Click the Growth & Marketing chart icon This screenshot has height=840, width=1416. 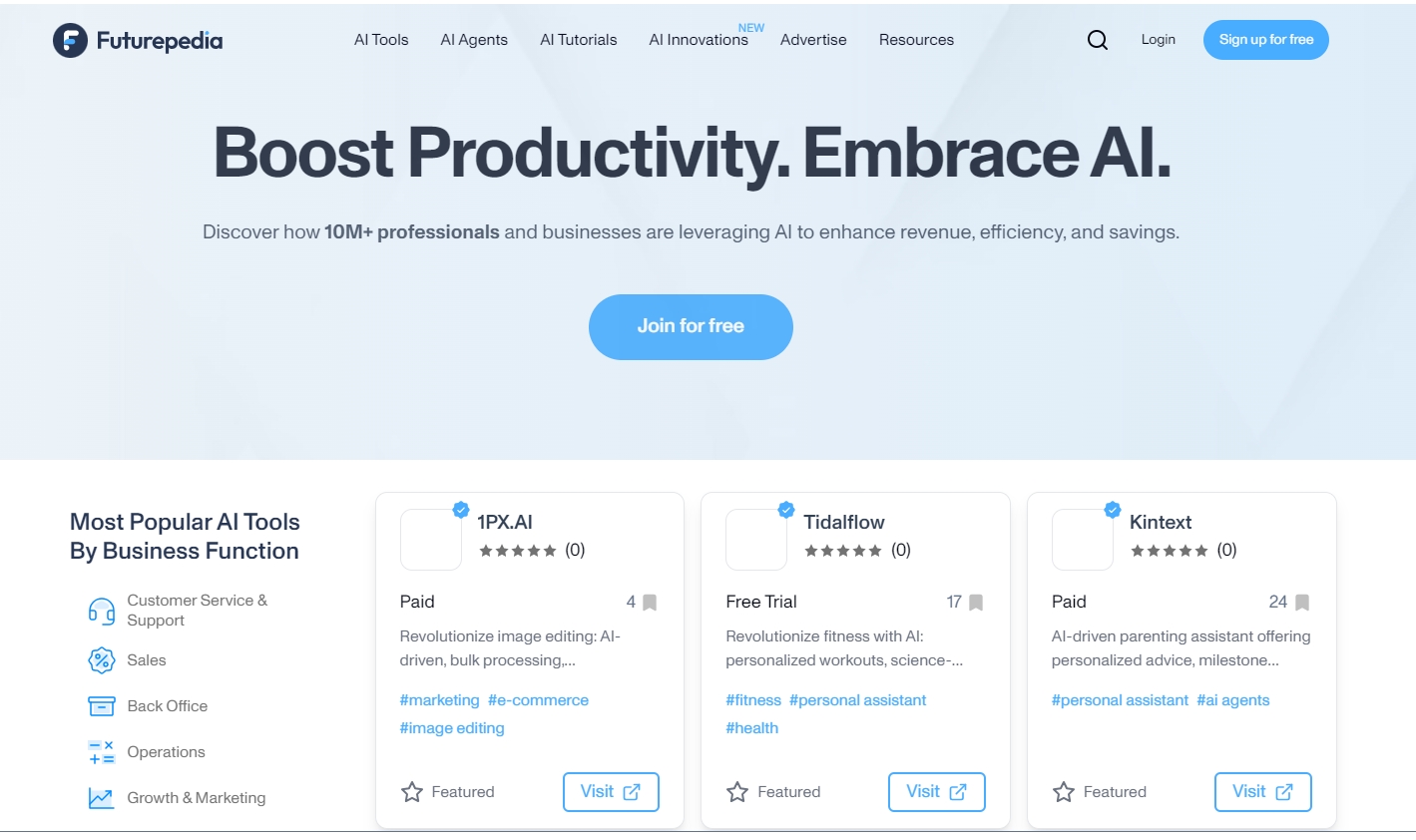pyautogui.click(x=102, y=798)
